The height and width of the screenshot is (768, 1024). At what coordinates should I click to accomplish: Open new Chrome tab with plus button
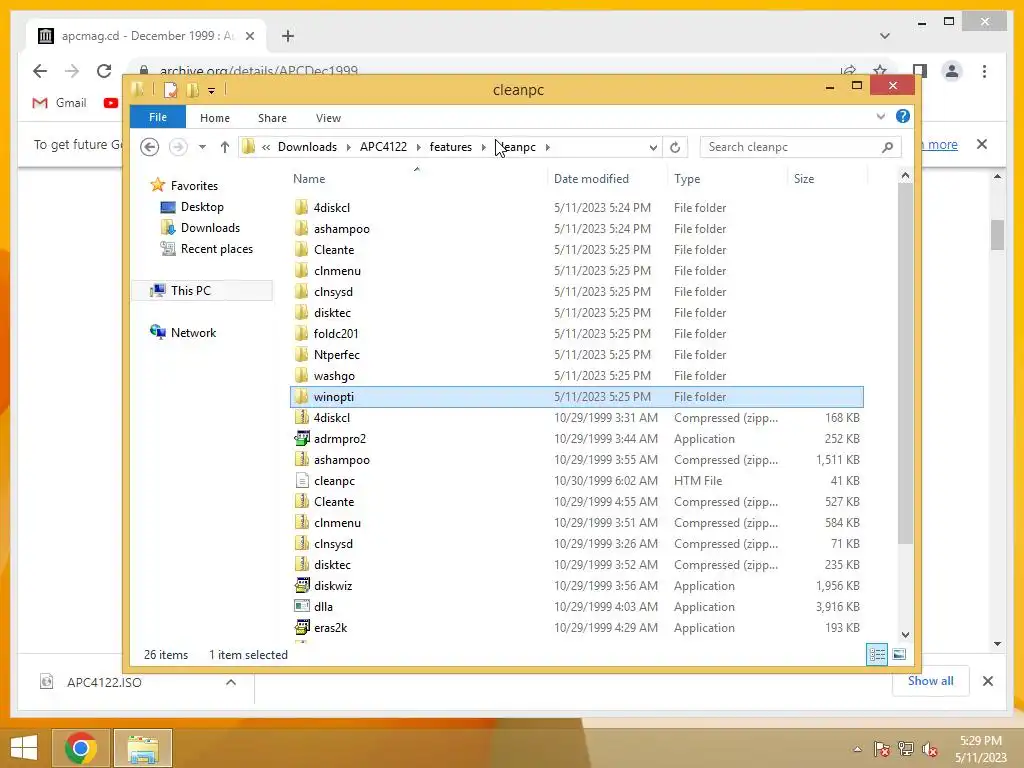[x=288, y=36]
